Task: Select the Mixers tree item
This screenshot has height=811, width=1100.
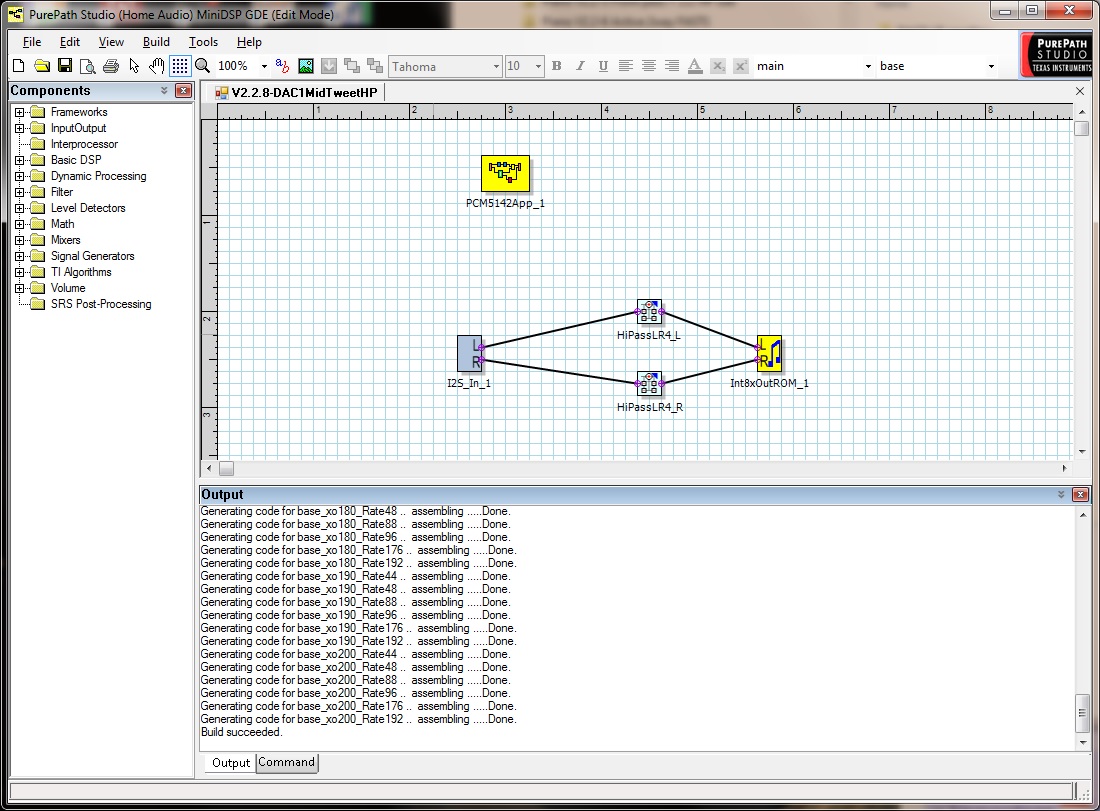Action: click(x=65, y=240)
